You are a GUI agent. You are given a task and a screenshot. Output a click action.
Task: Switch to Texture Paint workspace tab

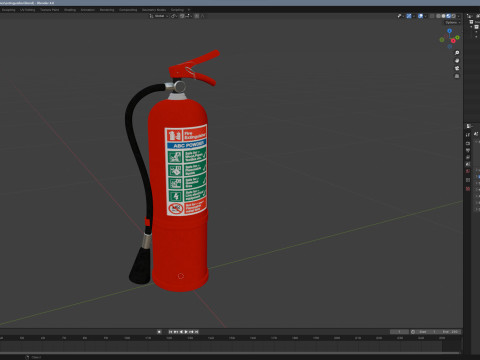click(x=49, y=10)
